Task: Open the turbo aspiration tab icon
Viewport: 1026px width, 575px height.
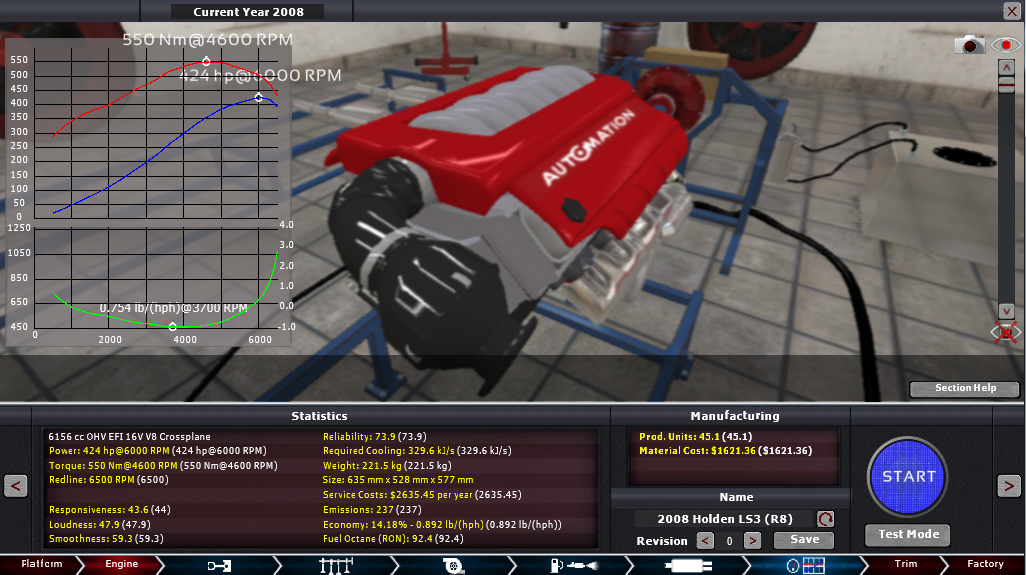Action: tap(453, 565)
